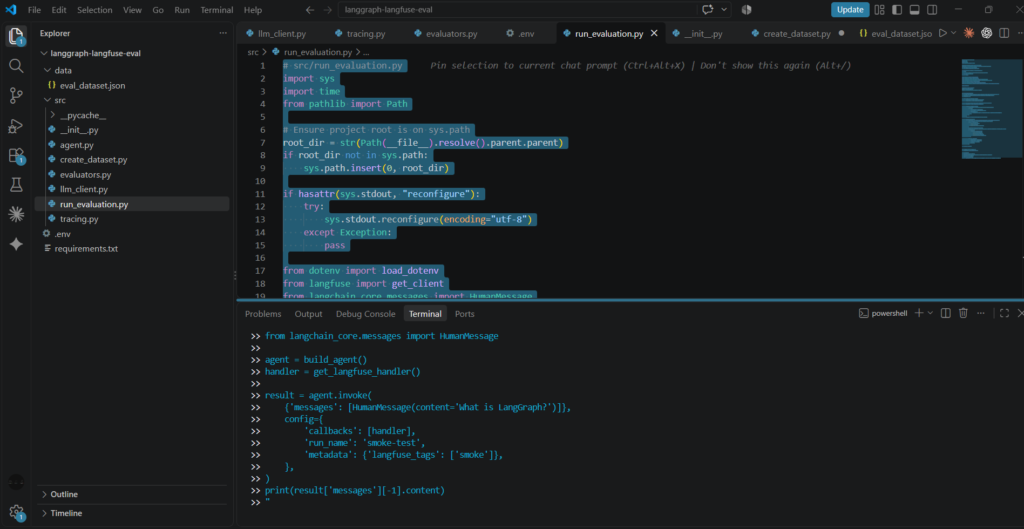
Task: Open the chat icon in title bar
Action: 708,10
